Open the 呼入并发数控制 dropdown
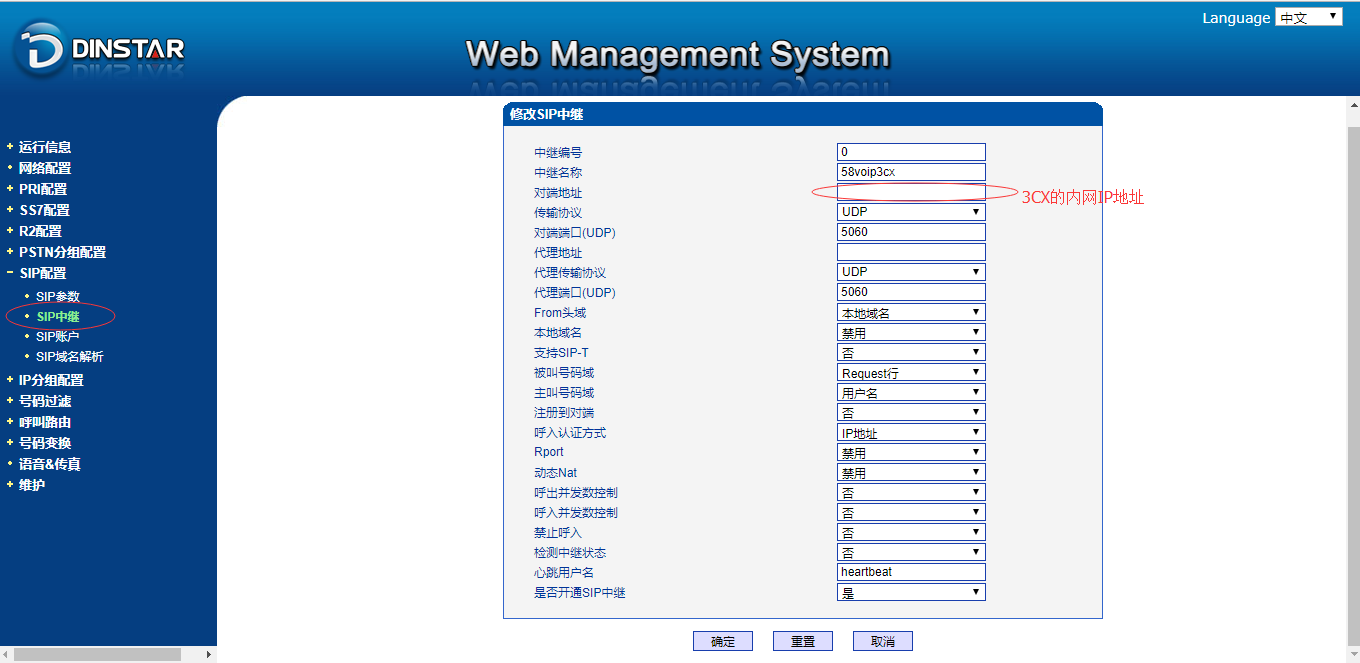The height and width of the screenshot is (663, 1360). click(911, 512)
